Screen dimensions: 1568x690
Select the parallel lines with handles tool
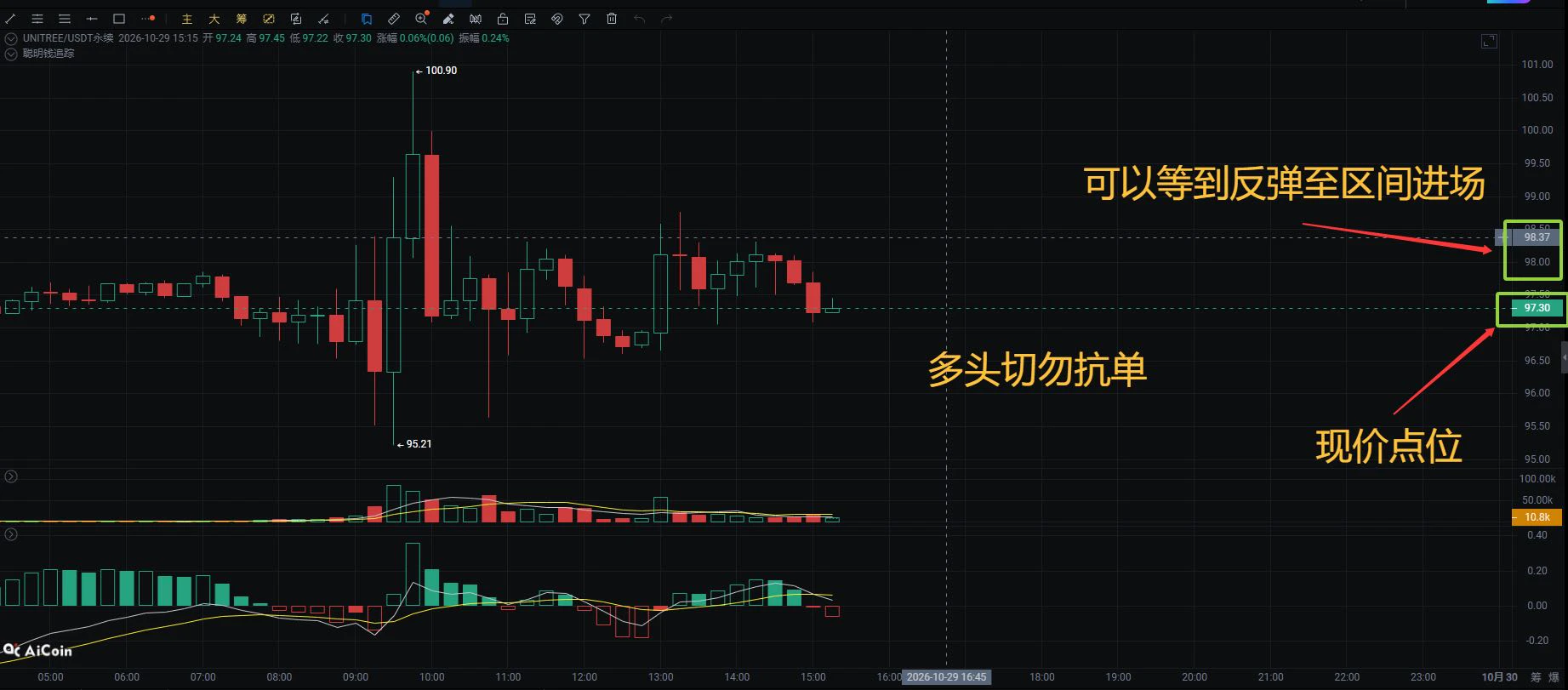tap(37, 19)
